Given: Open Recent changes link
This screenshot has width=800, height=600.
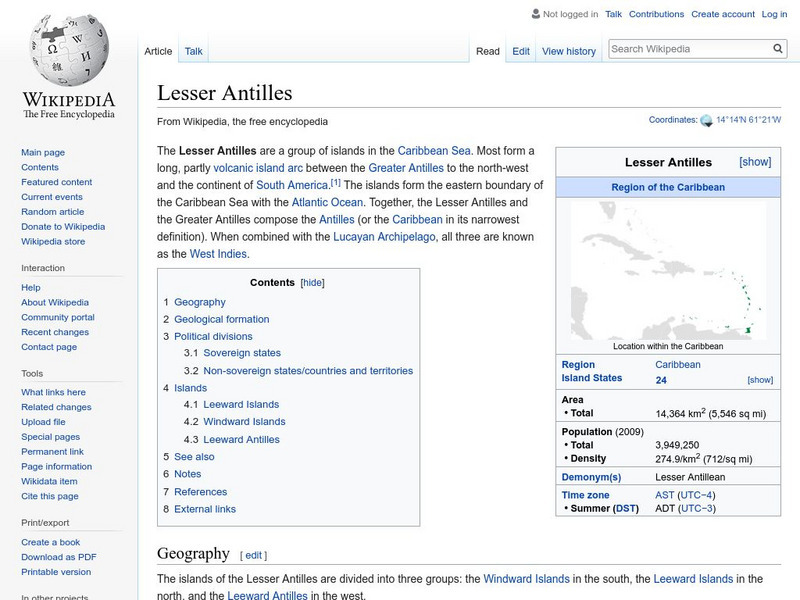Looking at the screenshot, I should pos(55,332).
